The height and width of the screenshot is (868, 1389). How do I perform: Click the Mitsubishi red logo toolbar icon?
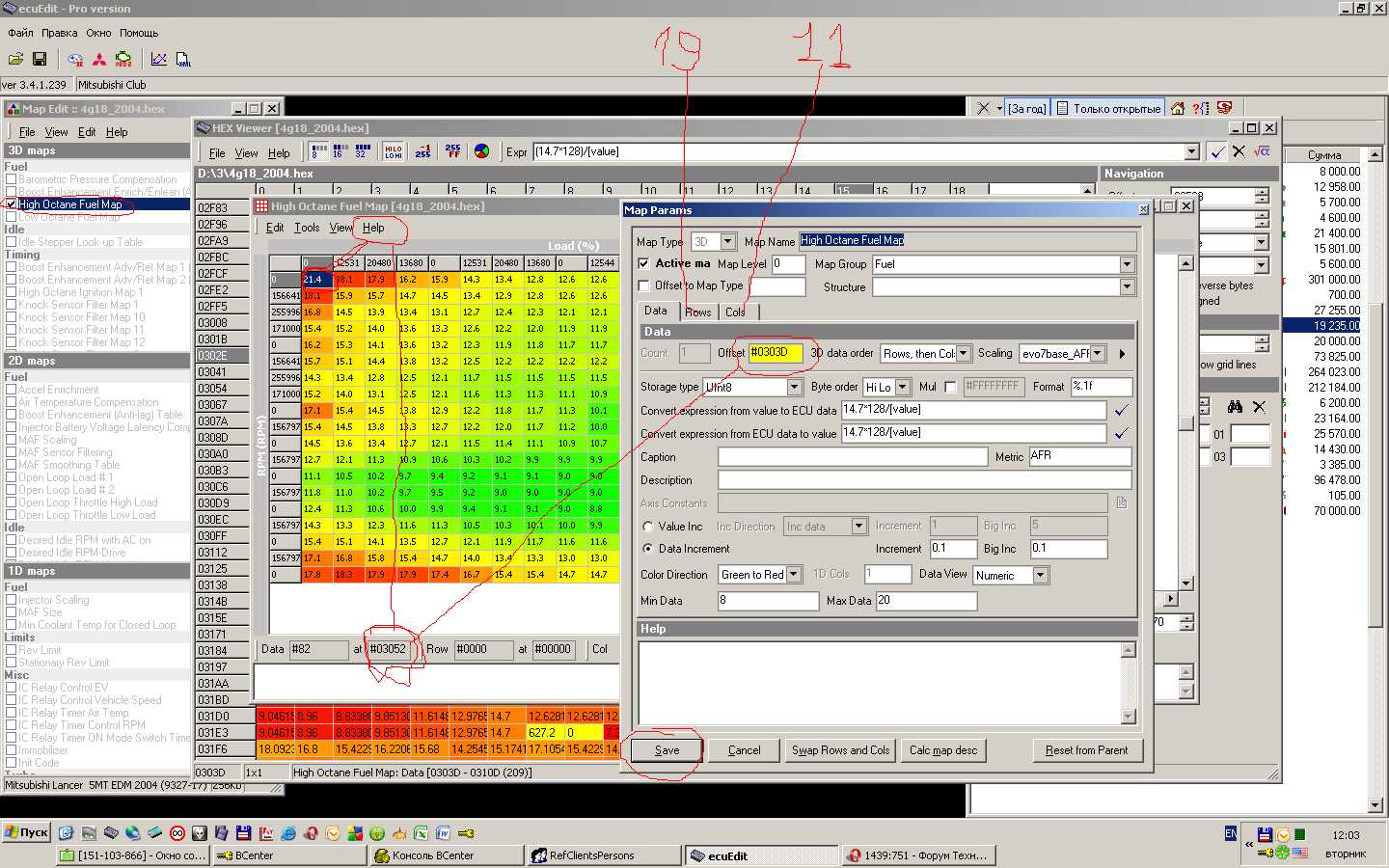coord(99,60)
